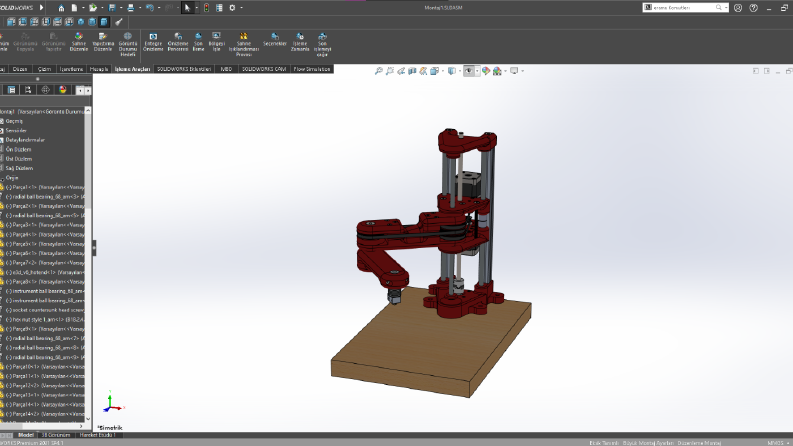
Task: Open the PropertyManager tab icon
Action: [11, 90]
